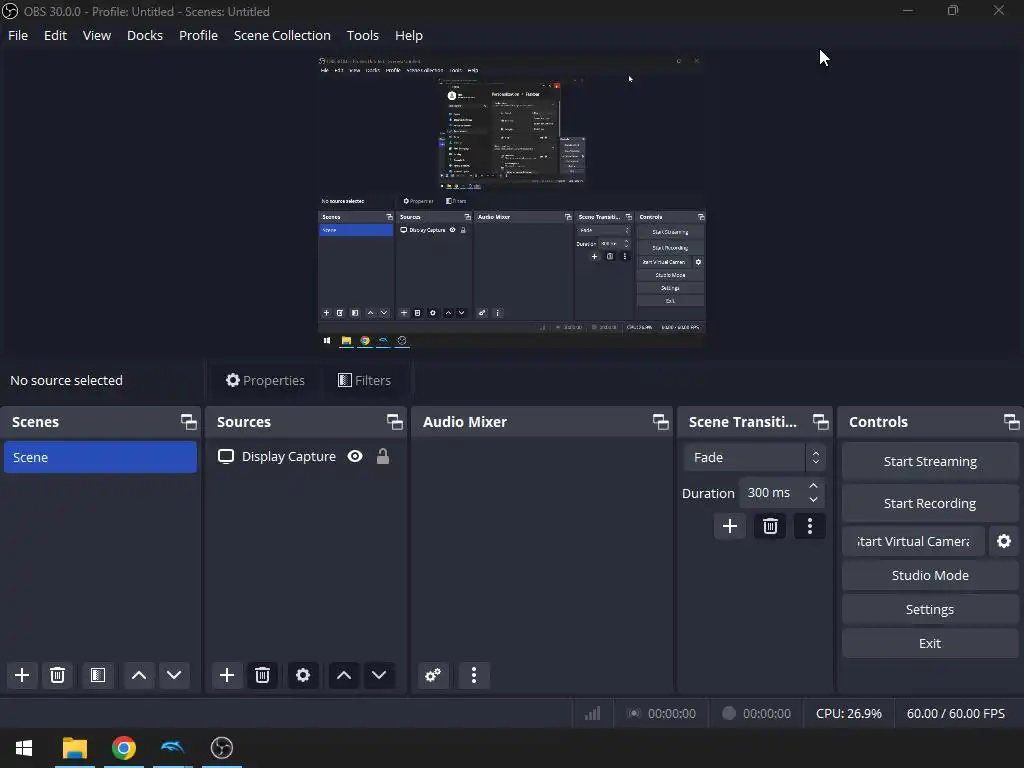Float the Scene Transitions dock panel
The height and width of the screenshot is (768, 1024).
coord(820,422)
